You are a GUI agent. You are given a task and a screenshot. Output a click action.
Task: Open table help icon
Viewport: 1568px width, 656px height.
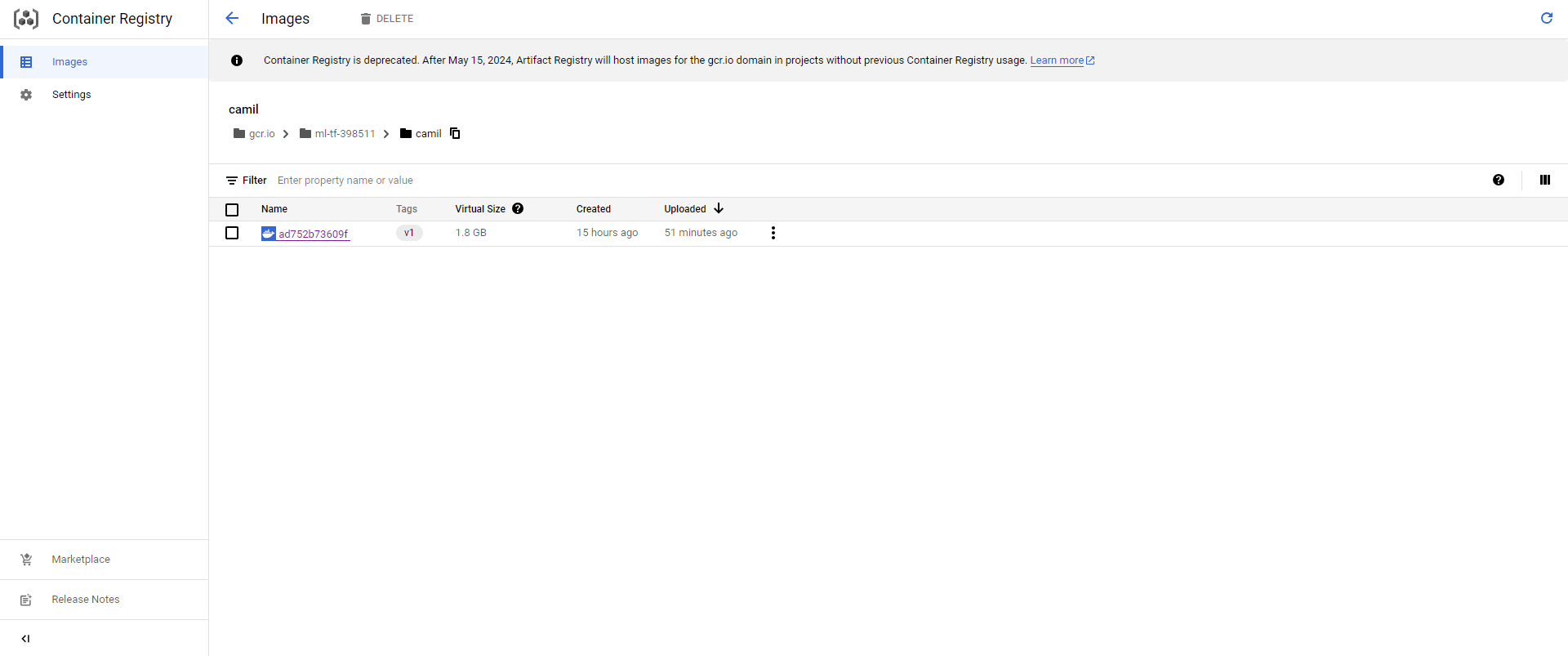click(1499, 180)
